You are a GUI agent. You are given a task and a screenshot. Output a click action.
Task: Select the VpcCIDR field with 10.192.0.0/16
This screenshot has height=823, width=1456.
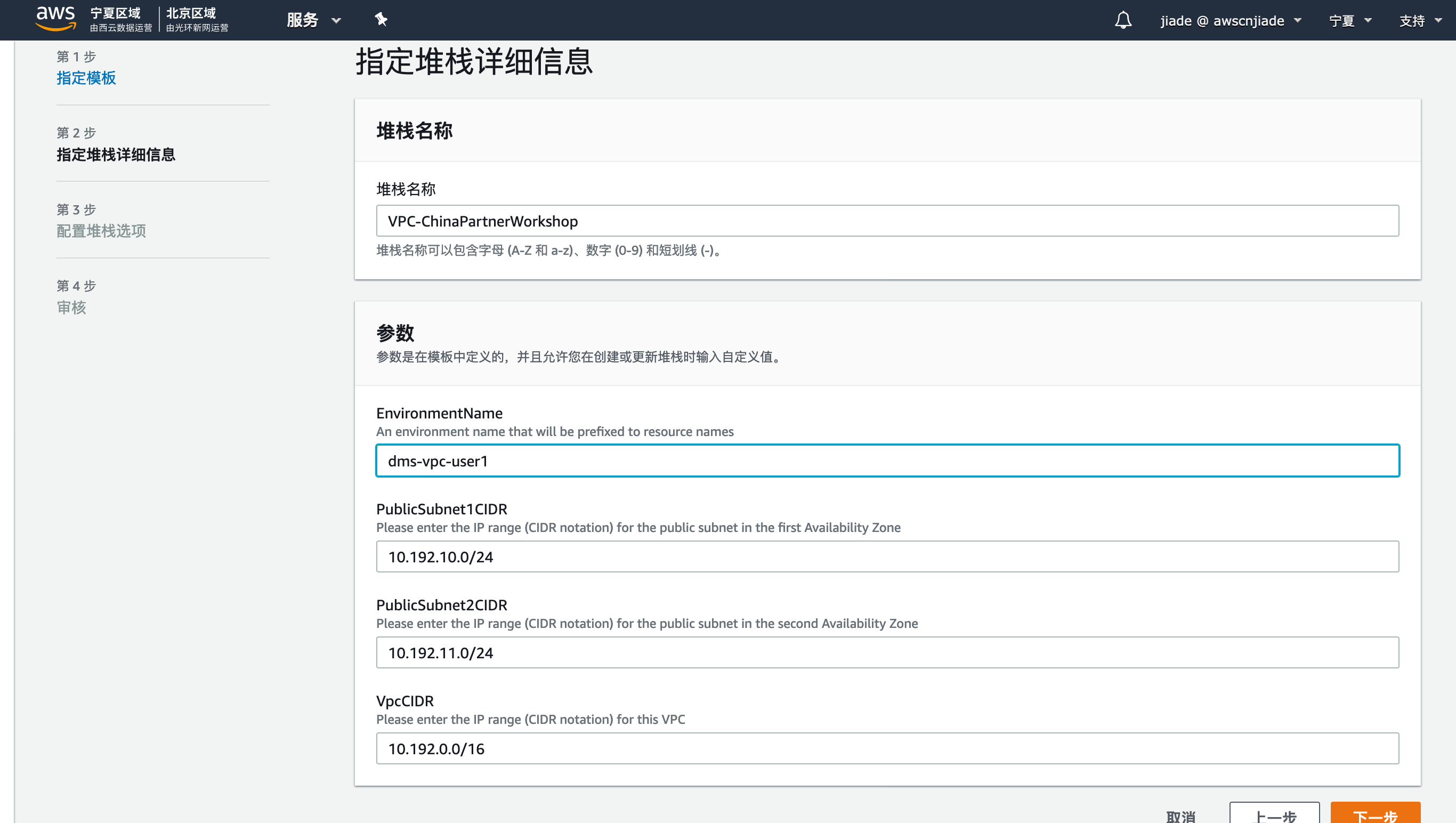click(x=888, y=748)
